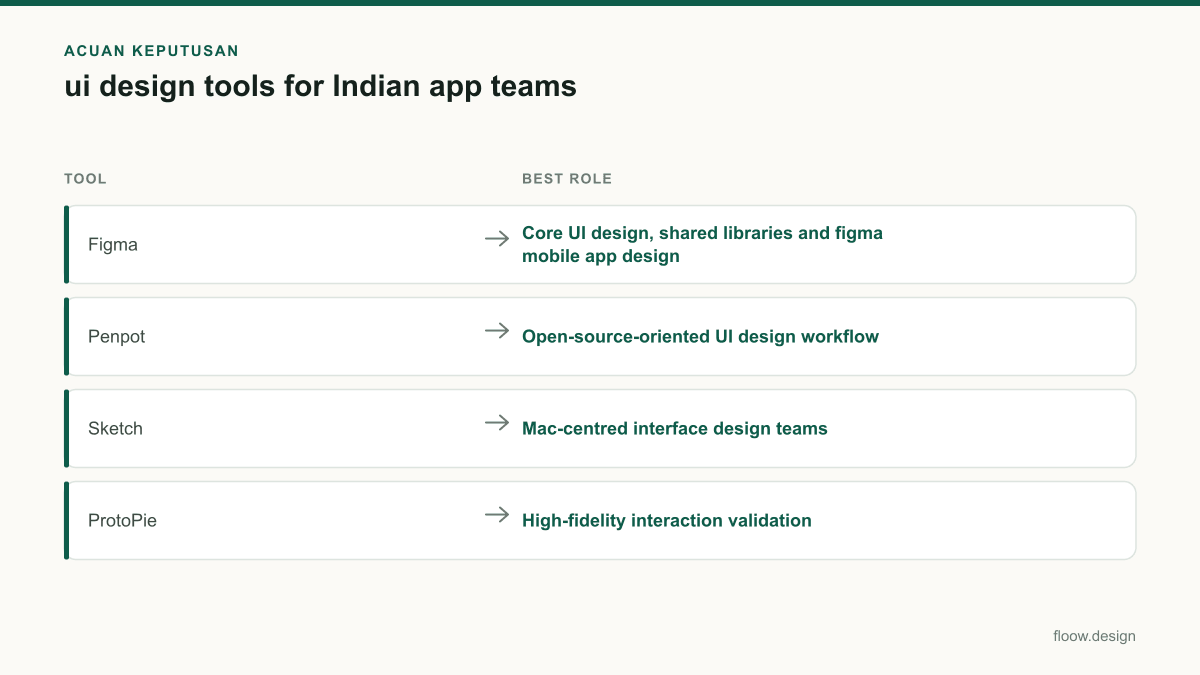Click the arrow icon in the Penpot row

tap(497, 330)
